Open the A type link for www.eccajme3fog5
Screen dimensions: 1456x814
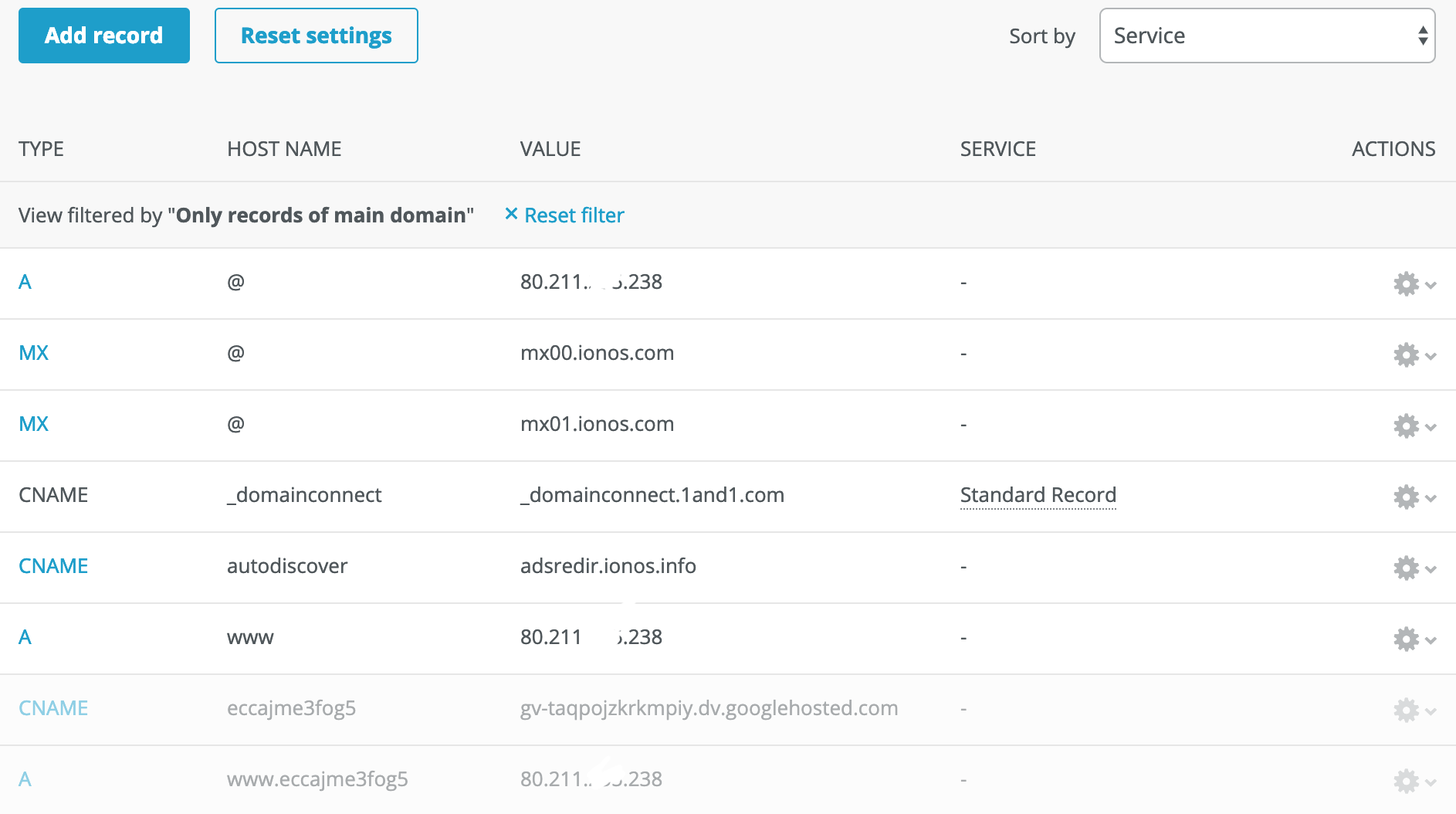(x=25, y=779)
